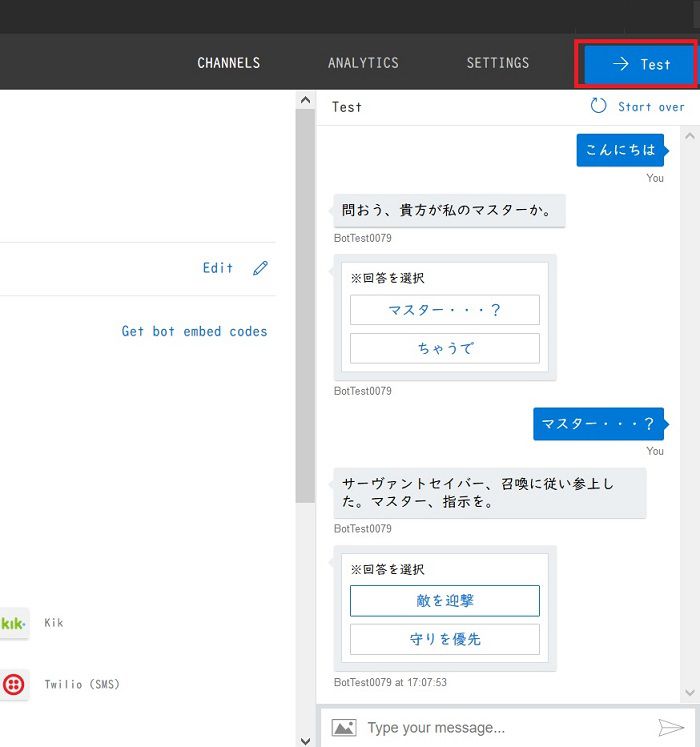Click the left panel scroll up arrow

(x=306, y=99)
